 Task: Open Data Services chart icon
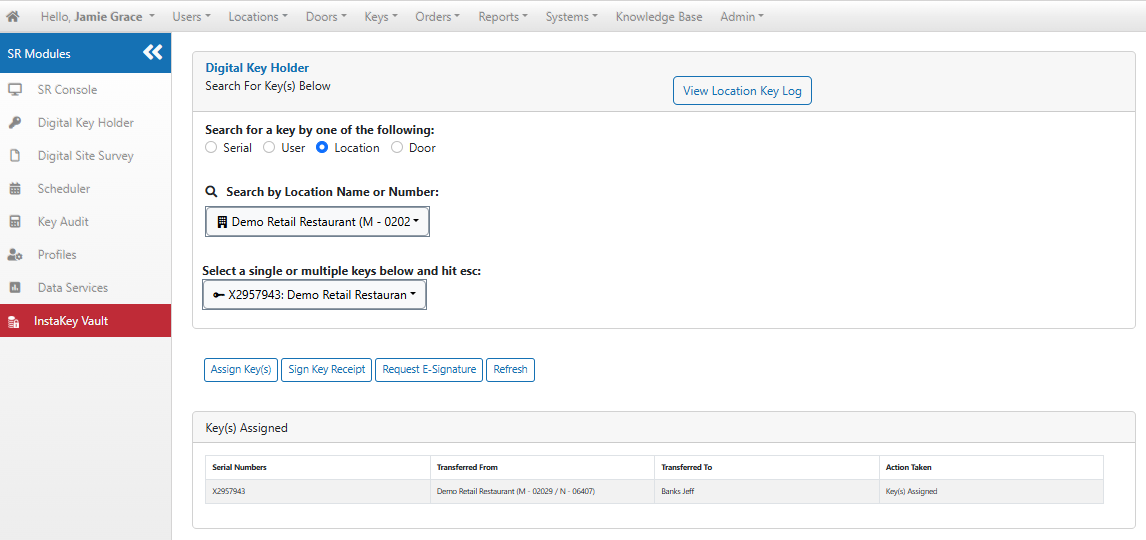tap(15, 288)
